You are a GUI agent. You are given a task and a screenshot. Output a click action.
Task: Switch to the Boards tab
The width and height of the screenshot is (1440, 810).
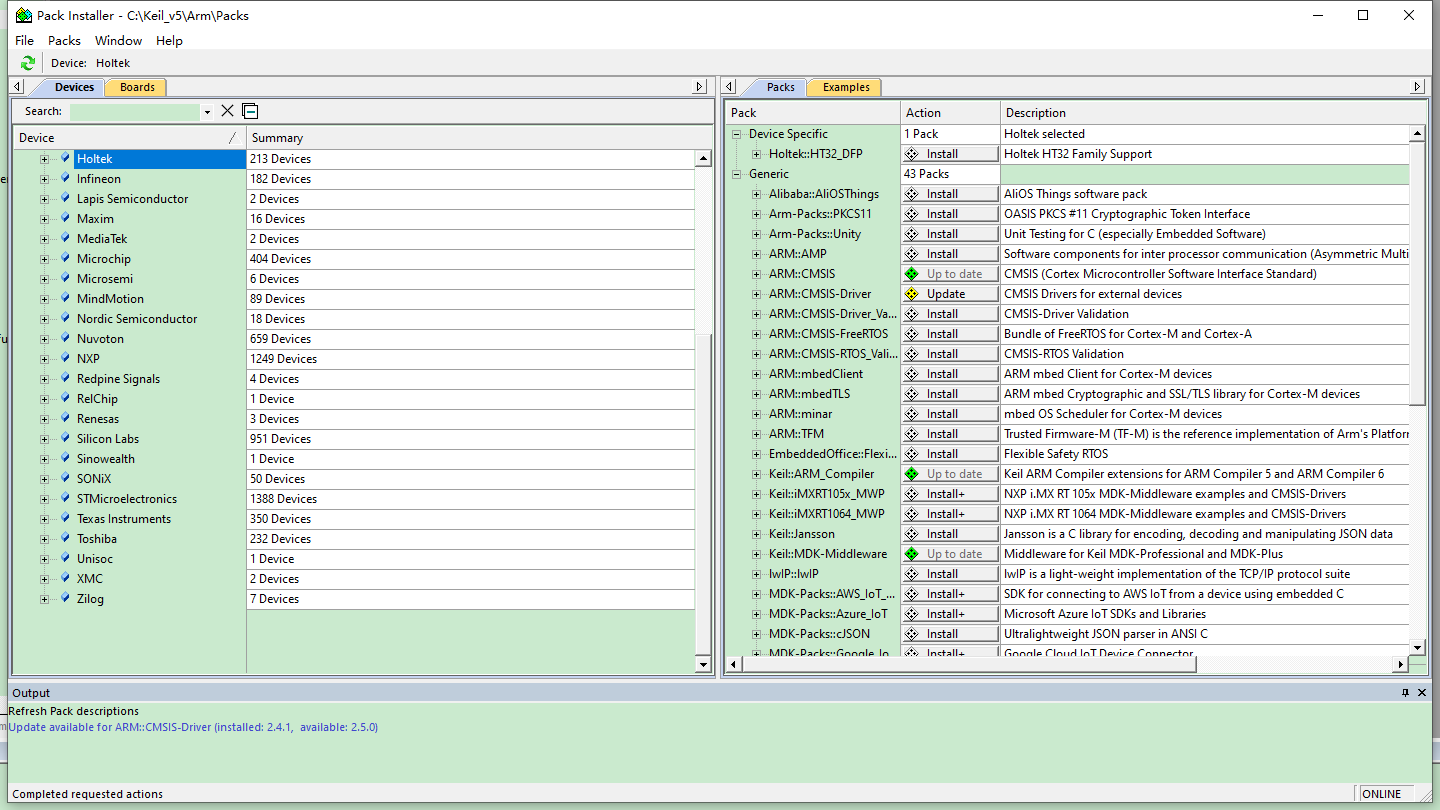click(137, 87)
